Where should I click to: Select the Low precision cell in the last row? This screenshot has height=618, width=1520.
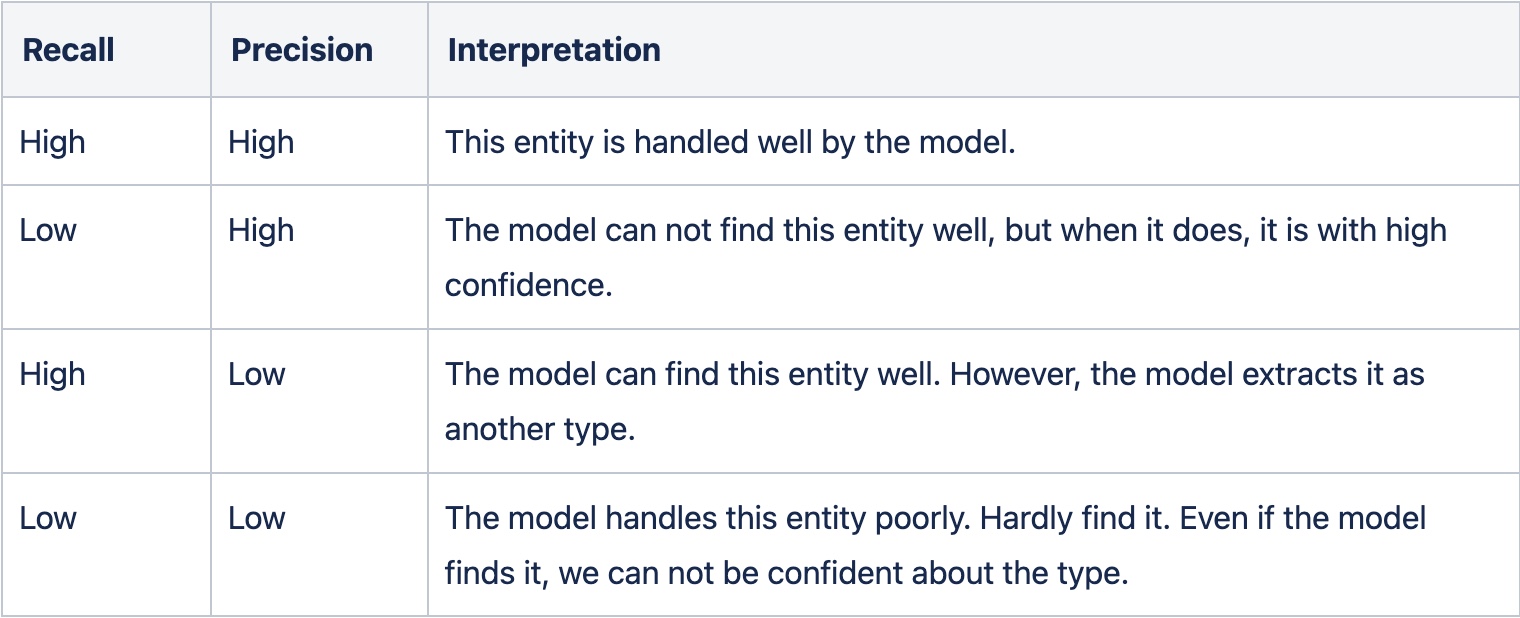(x=257, y=518)
